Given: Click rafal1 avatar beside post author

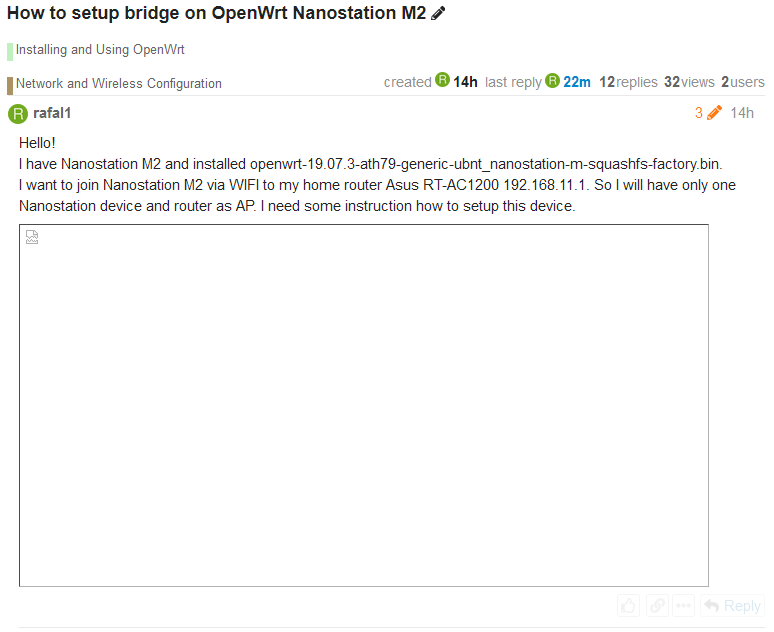Looking at the screenshot, I should point(18,114).
